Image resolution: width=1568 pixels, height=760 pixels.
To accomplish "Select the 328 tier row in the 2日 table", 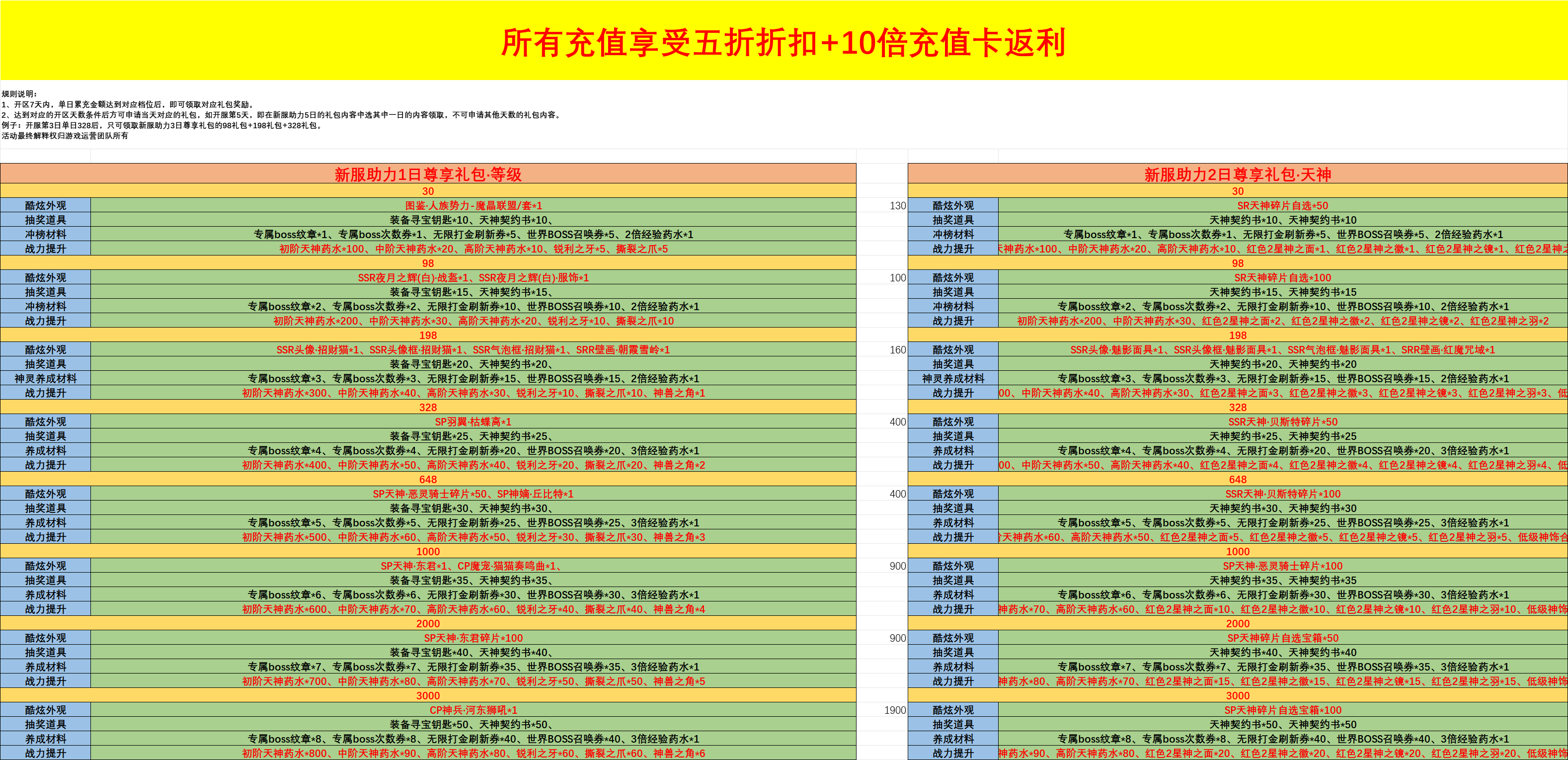I will point(1238,408).
